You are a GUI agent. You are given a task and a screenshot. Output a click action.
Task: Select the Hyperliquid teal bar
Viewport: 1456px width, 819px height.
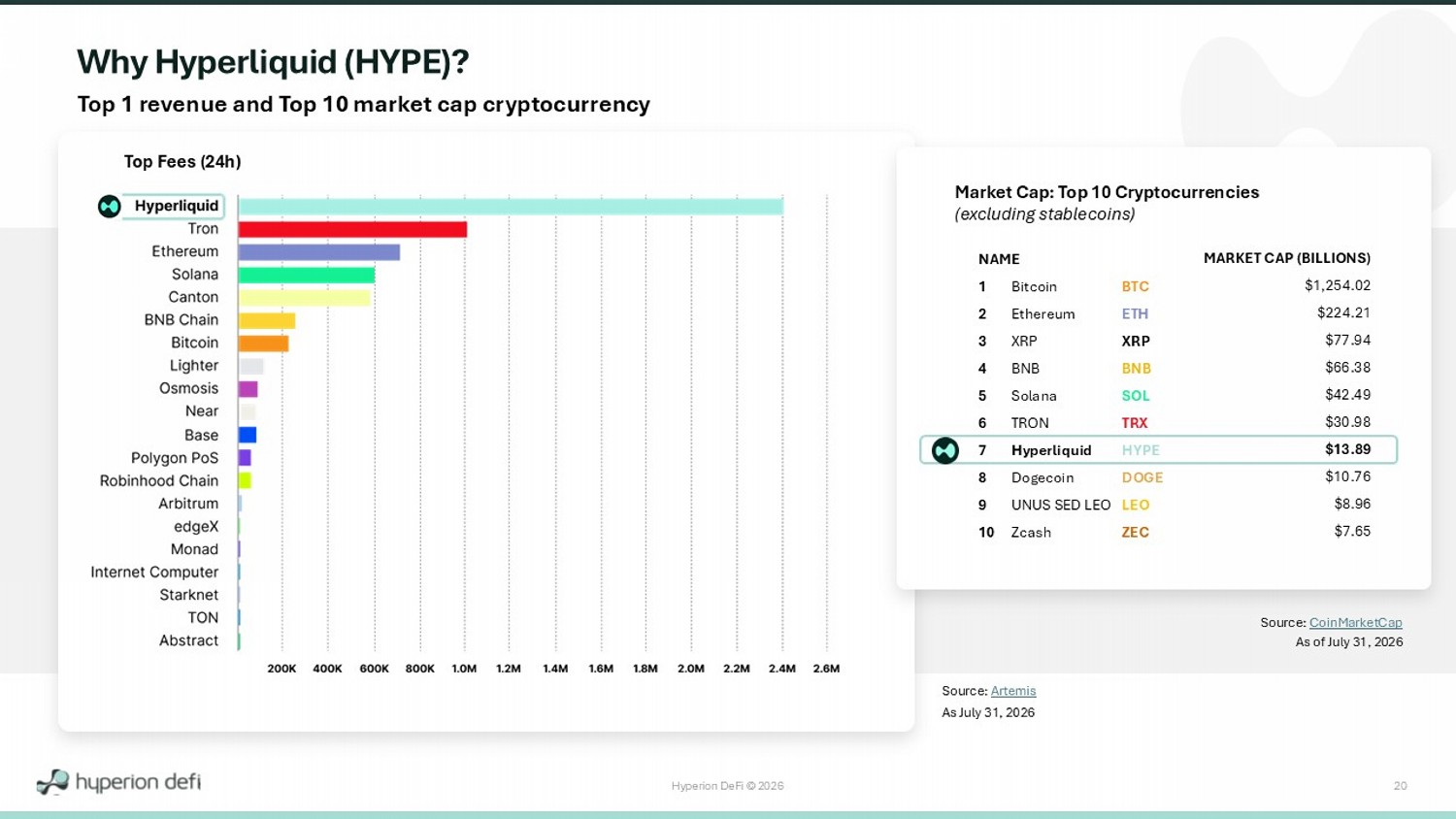[511, 206]
